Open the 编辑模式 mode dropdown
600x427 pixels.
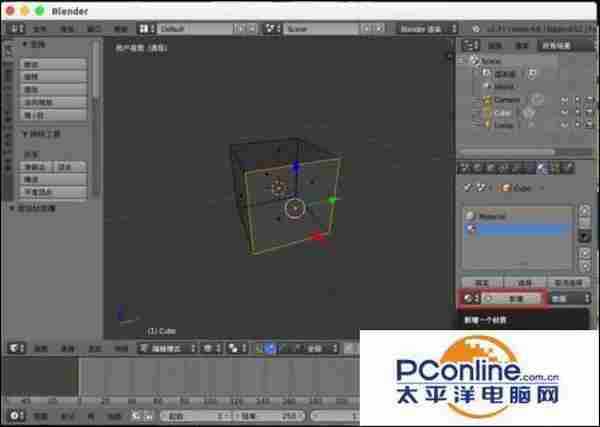(167, 348)
